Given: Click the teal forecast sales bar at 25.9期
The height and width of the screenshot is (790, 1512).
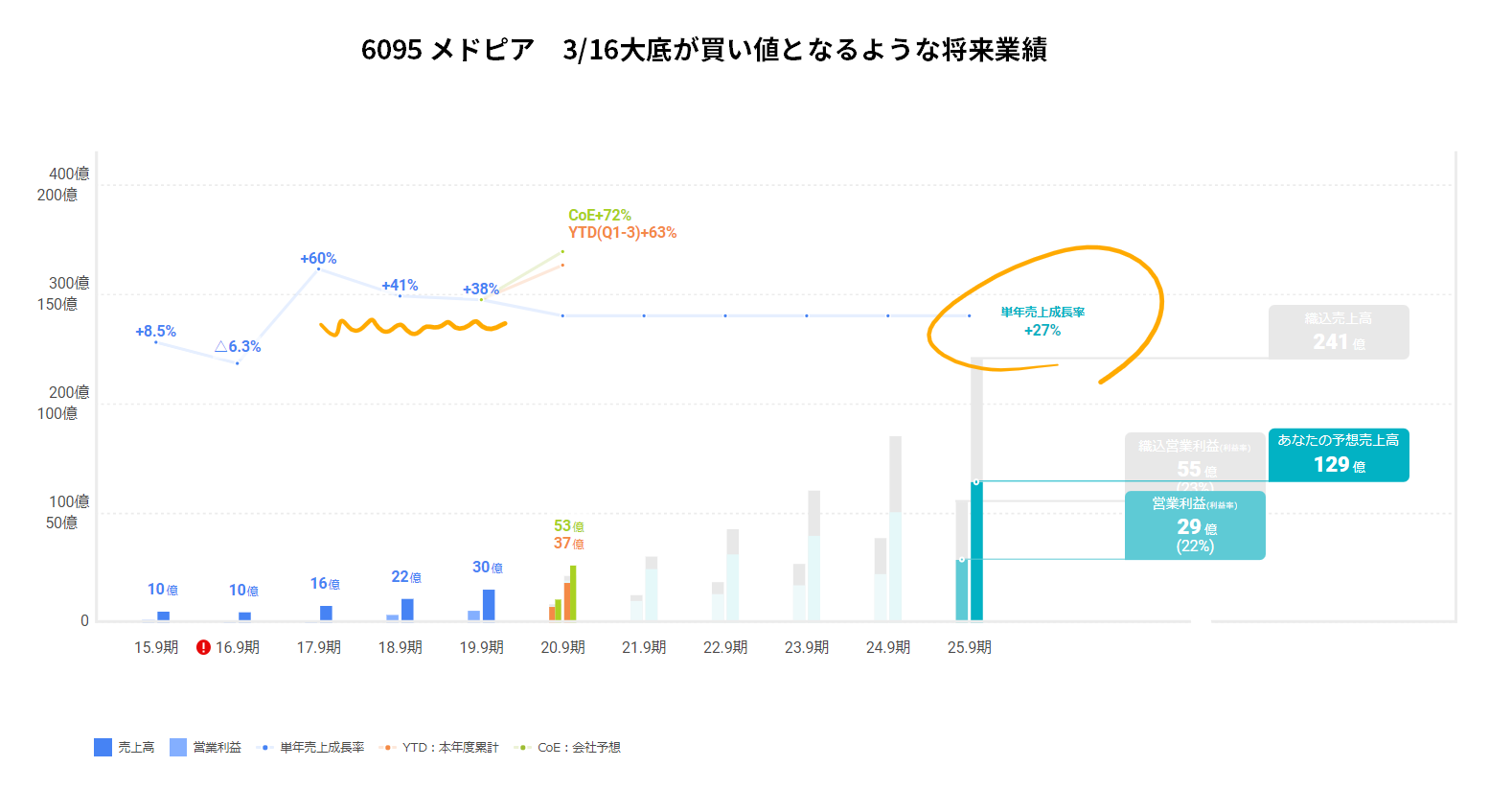Looking at the screenshot, I should pyautogui.click(x=976, y=551).
